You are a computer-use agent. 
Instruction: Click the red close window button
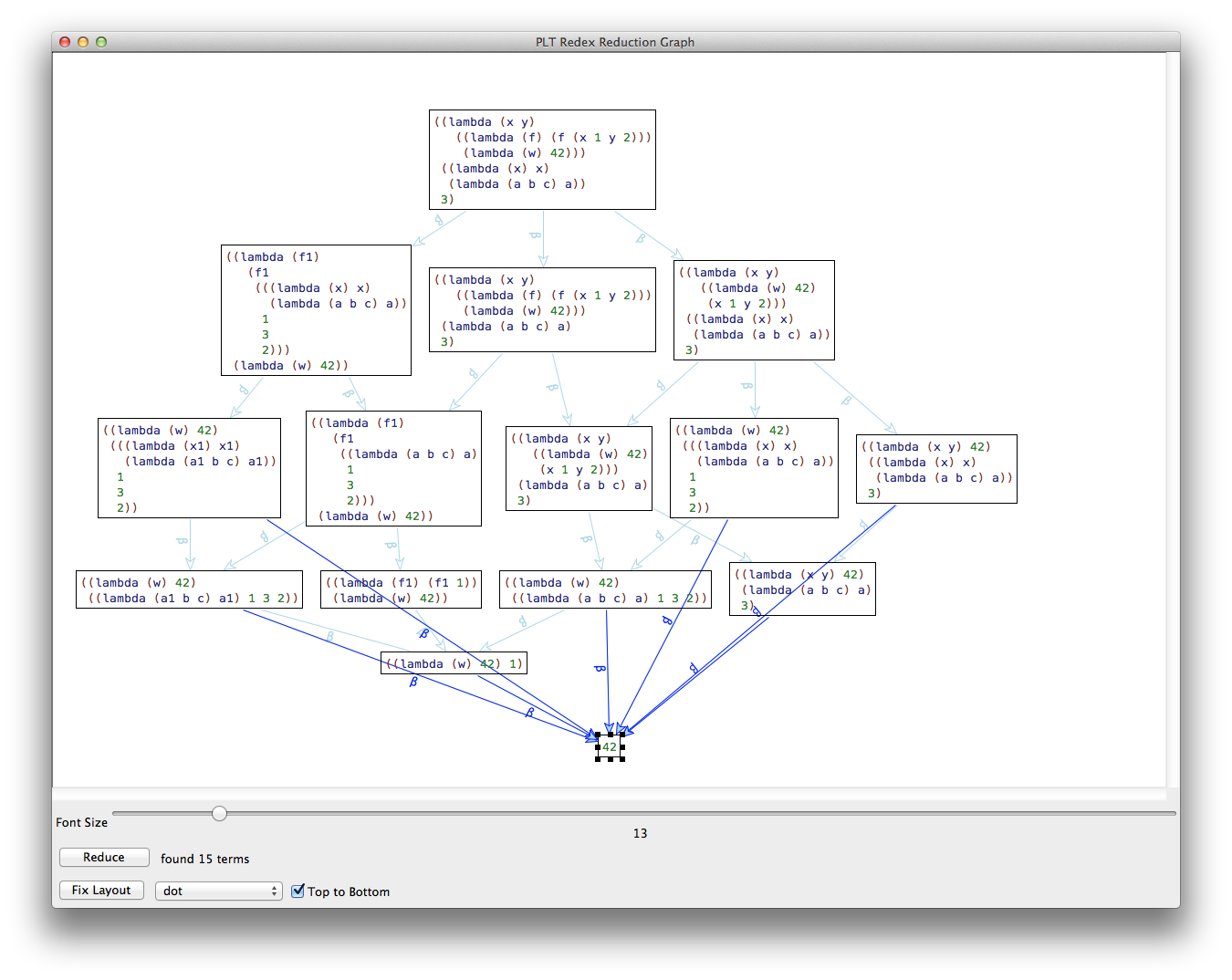65,42
